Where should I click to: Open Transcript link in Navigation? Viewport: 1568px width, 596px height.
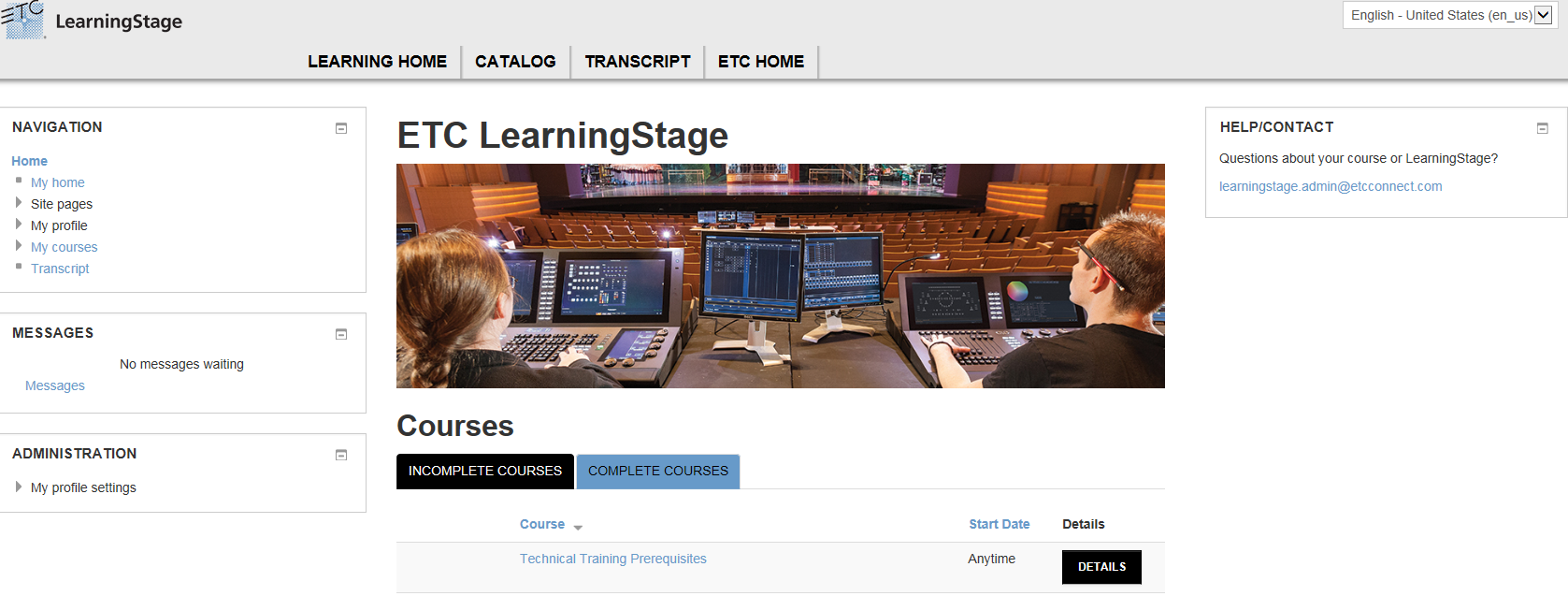click(x=60, y=269)
